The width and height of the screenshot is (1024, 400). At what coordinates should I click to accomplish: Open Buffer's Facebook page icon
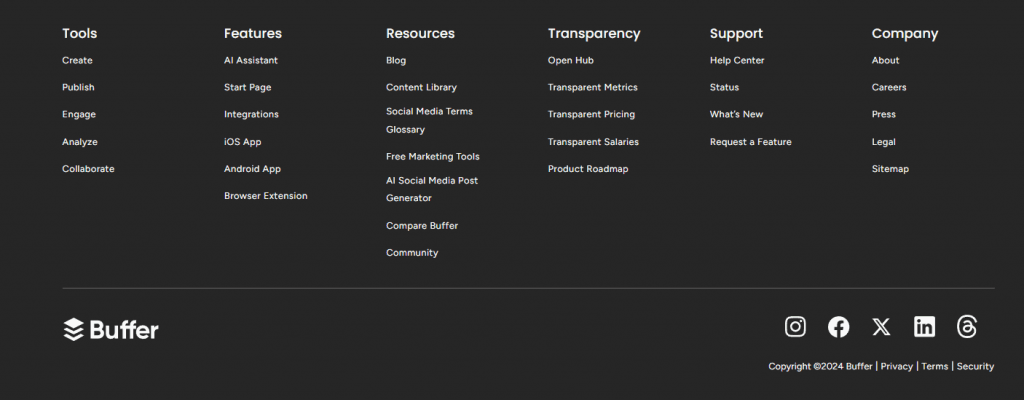click(839, 326)
